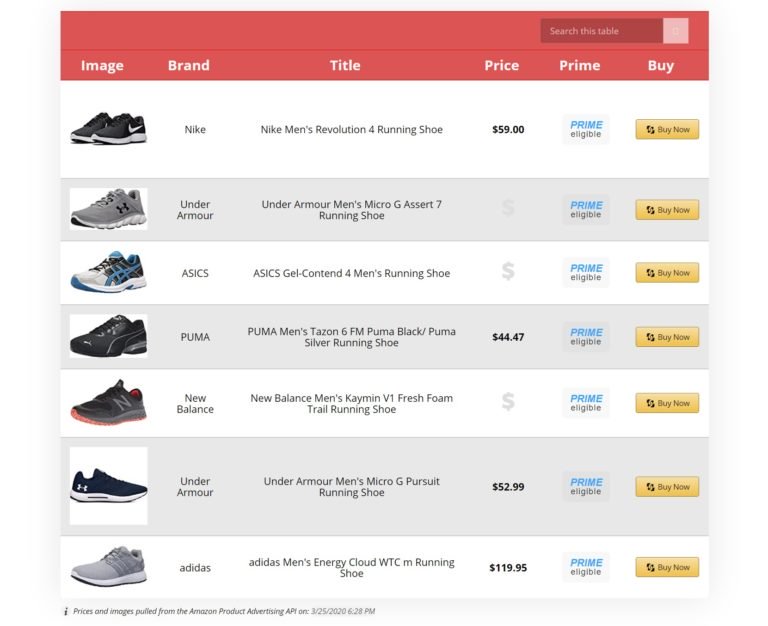768x626 pixels.
Task: Click Prime eligible badge in New Balance row
Action: tap(586, 403)
